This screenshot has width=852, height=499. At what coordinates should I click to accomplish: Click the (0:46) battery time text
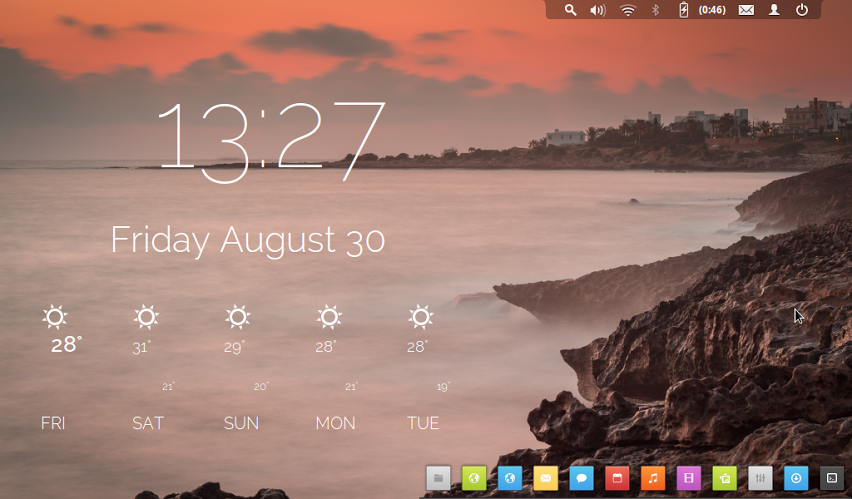(x=712, y=10)
